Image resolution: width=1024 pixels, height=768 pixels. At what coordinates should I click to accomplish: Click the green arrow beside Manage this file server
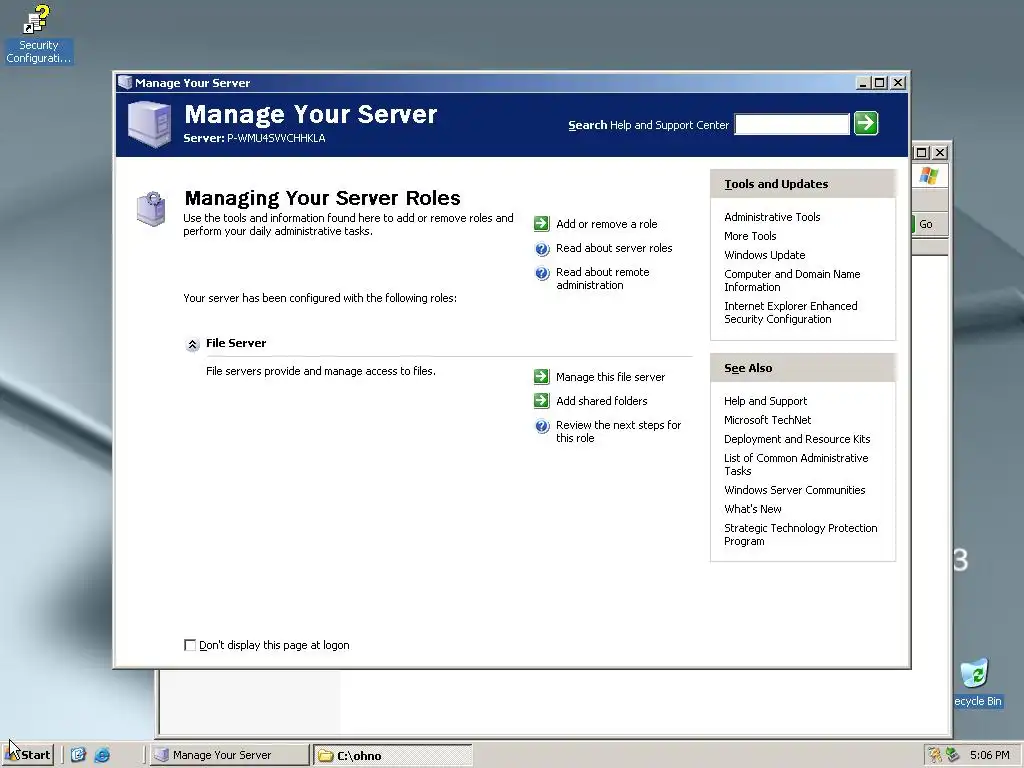tap(541, 376)
